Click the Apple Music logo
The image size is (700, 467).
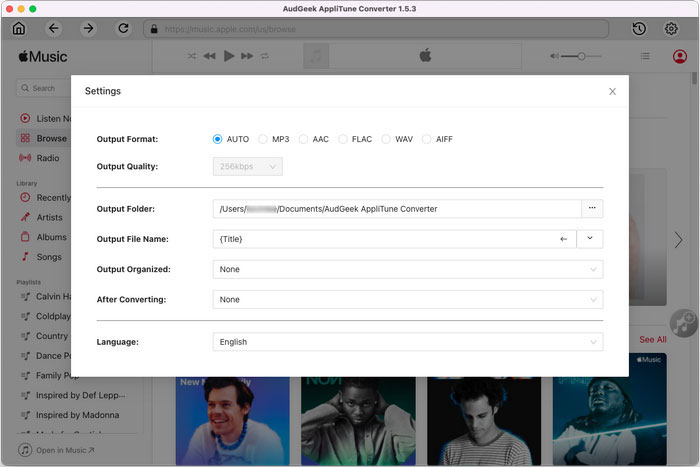point(43,57)
